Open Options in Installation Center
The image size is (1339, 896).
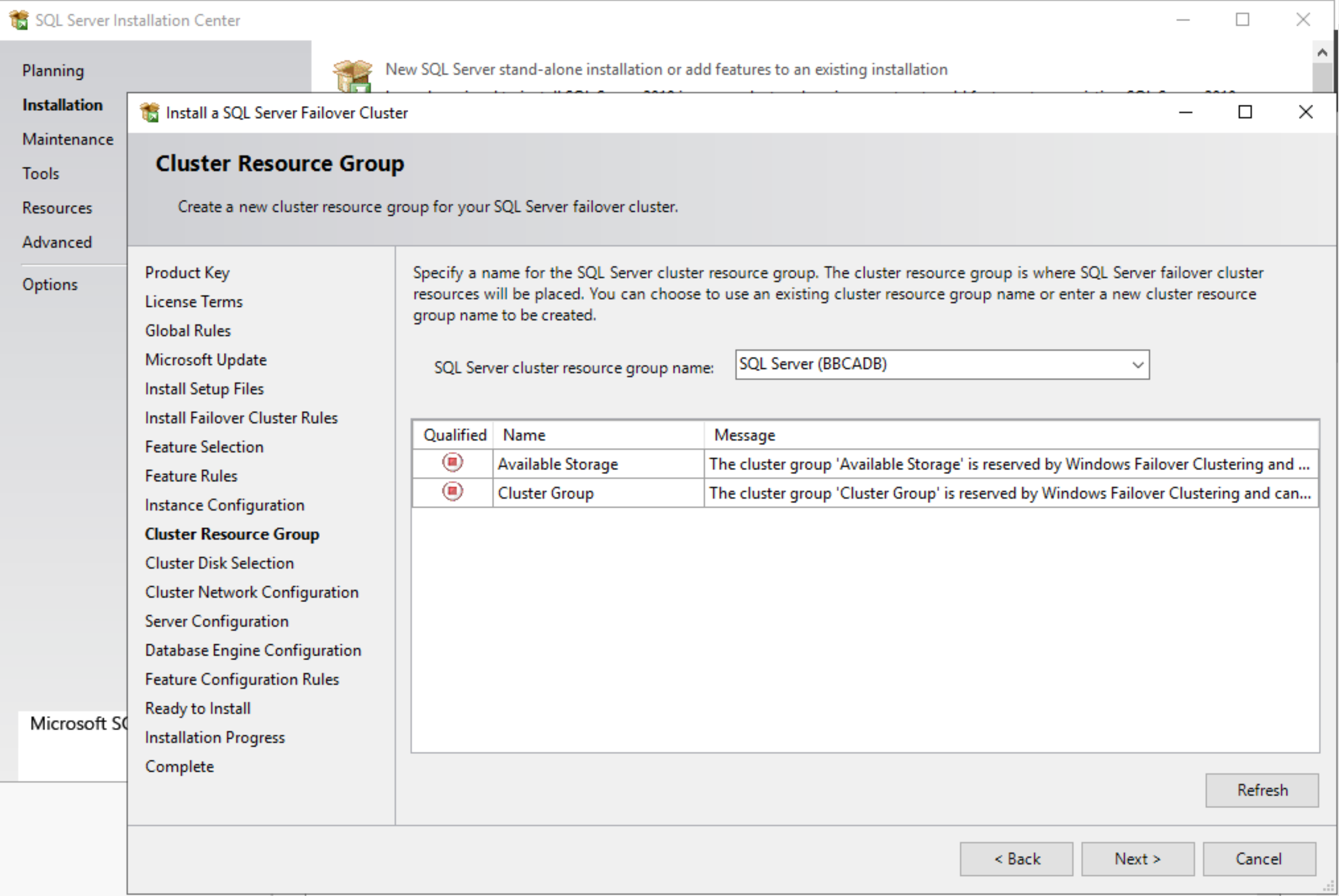tap(50, 285)
